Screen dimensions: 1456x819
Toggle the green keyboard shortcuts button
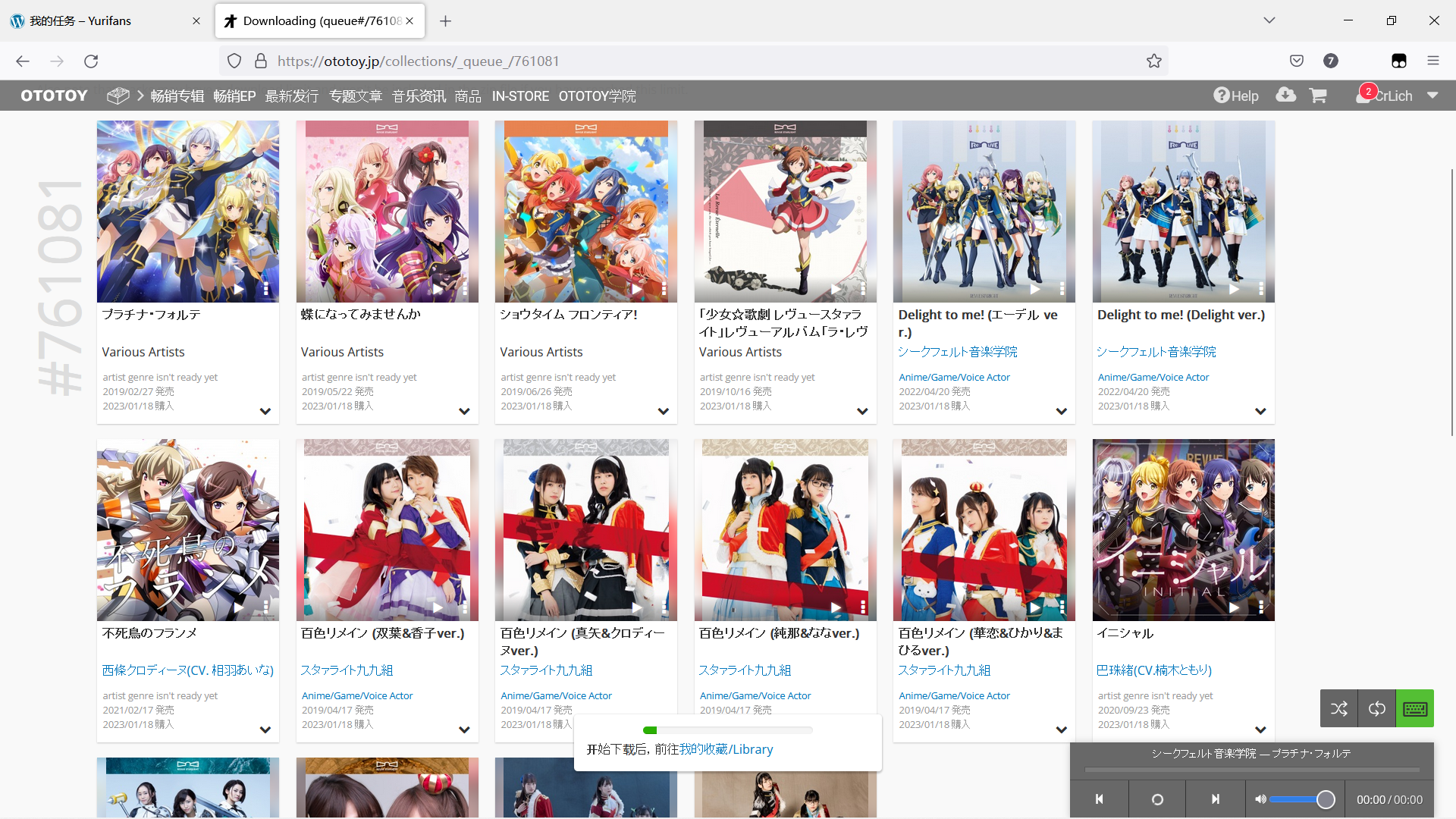click(x=1415, y=708)
